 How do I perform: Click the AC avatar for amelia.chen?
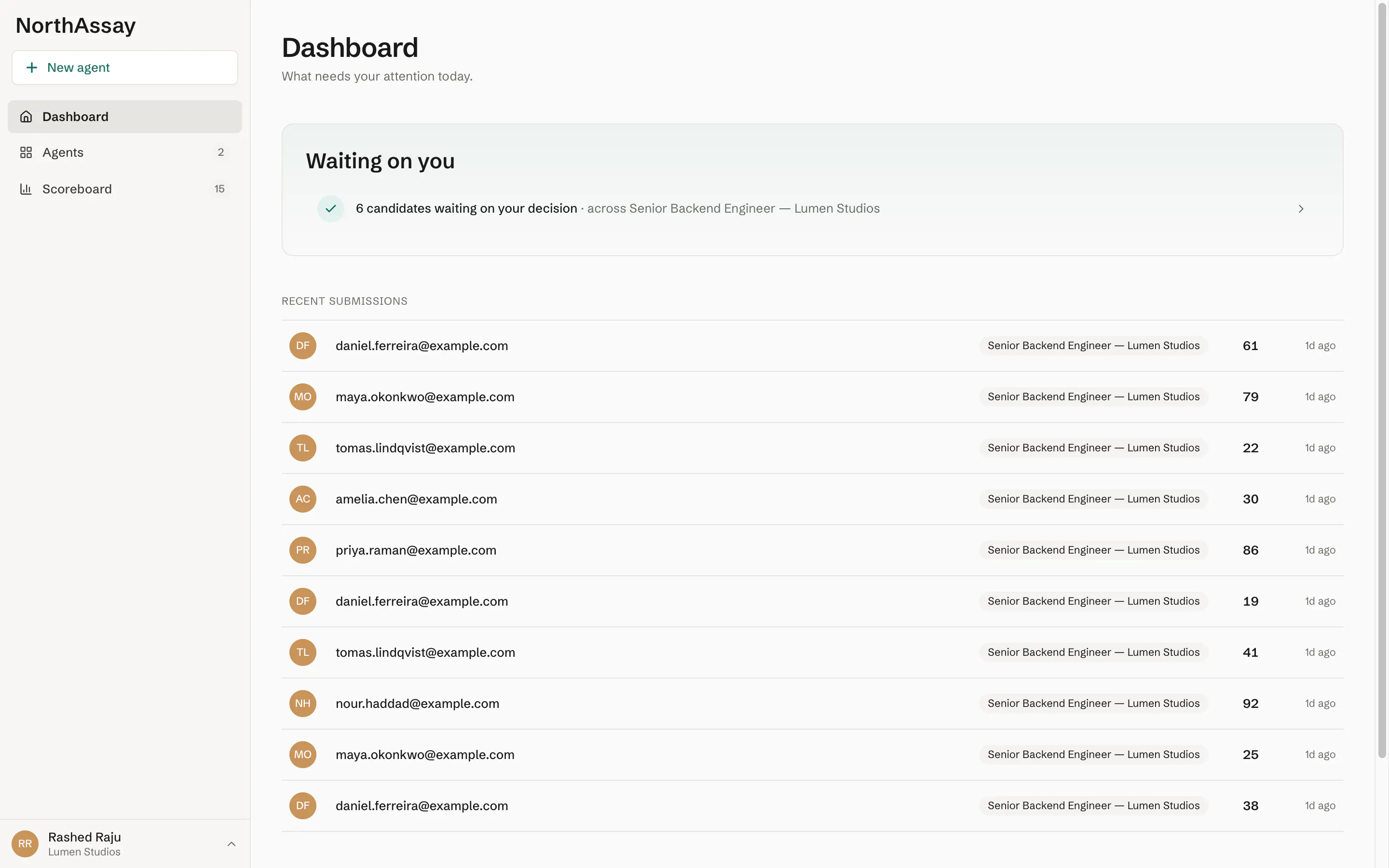pyautogui.click(x=302, y=499)
